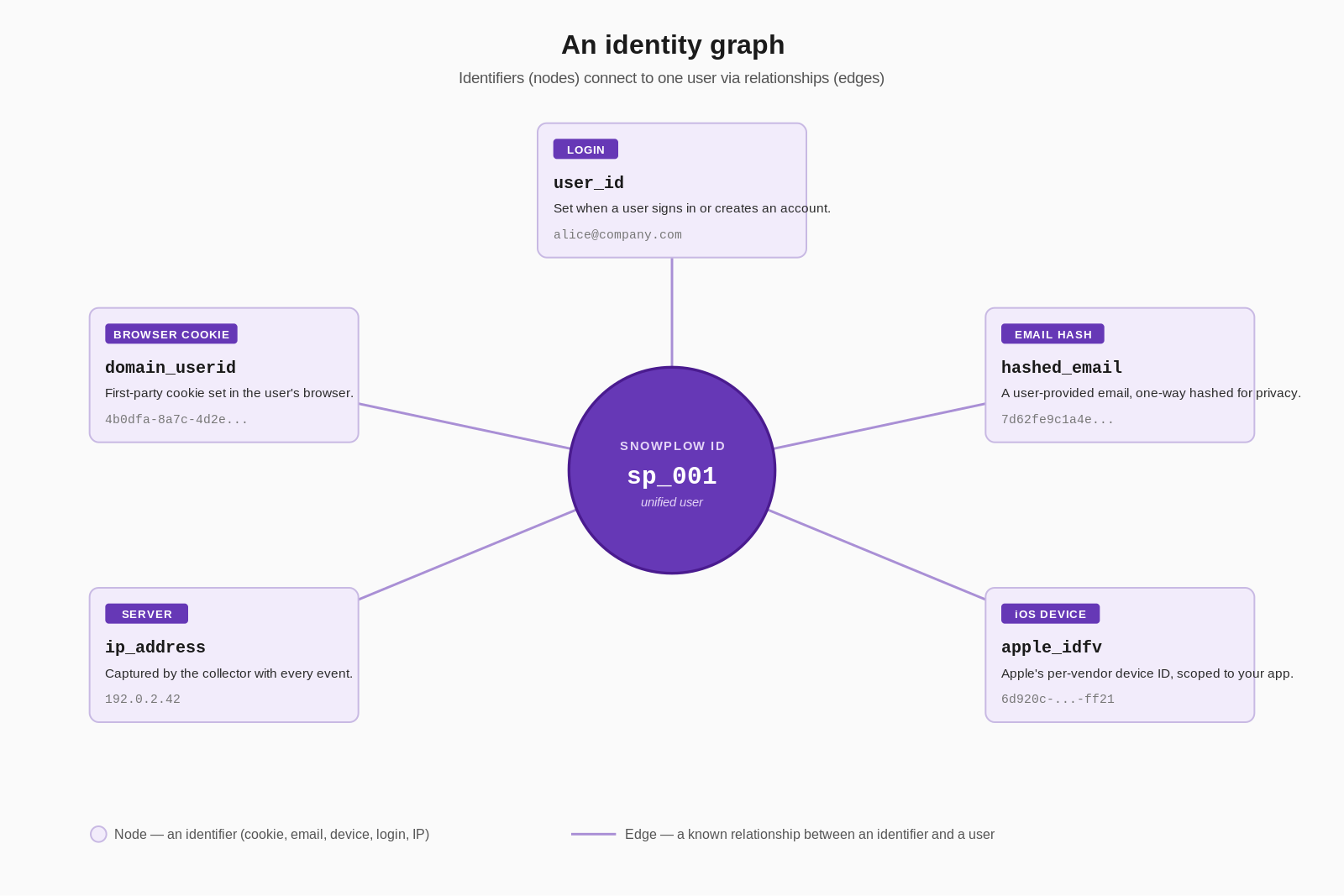The width and height of the screenshot is (1344, 896).
Task: Click the SERVER badge
Action: click(146, 614)
